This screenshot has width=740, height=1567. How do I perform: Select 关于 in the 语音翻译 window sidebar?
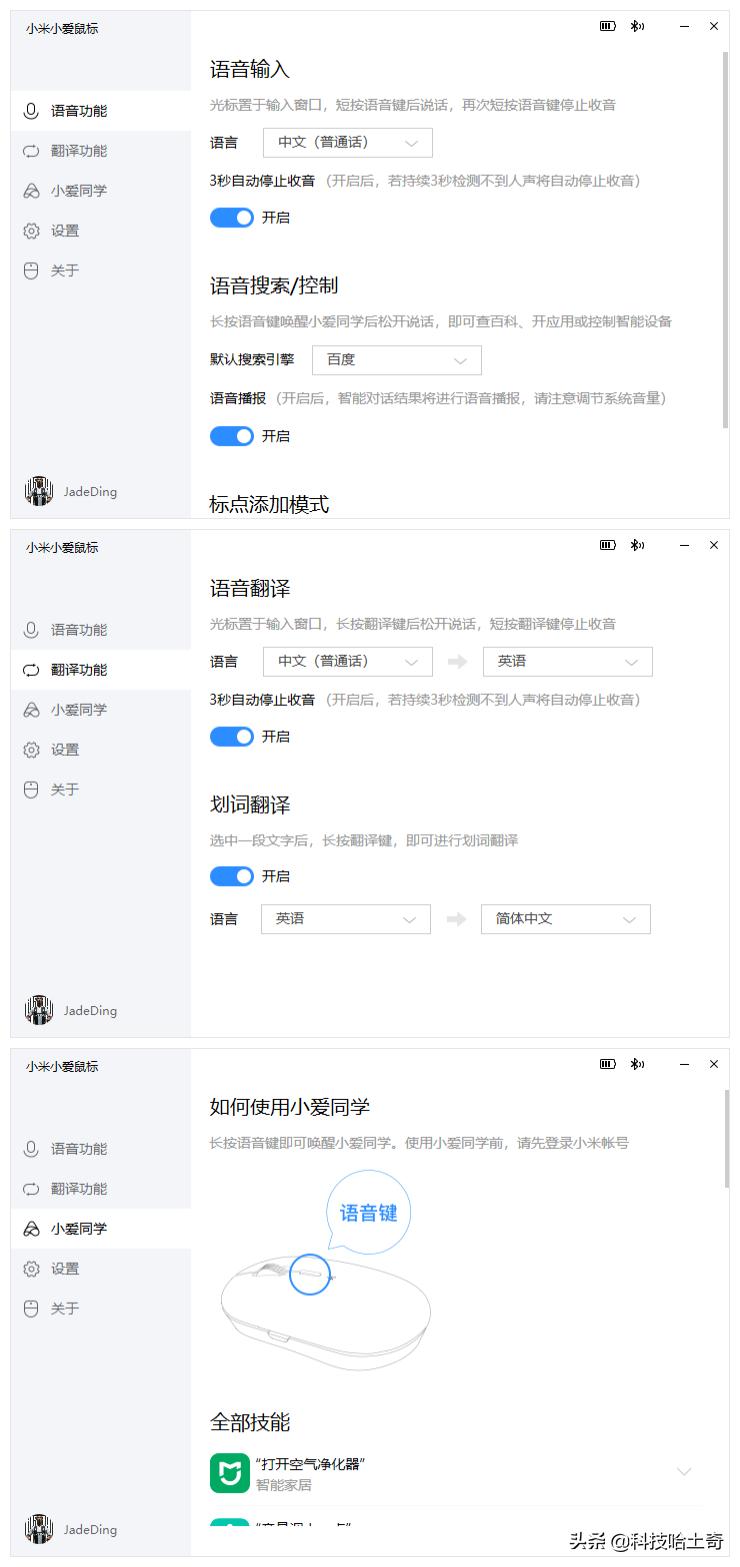click(101, 790)
